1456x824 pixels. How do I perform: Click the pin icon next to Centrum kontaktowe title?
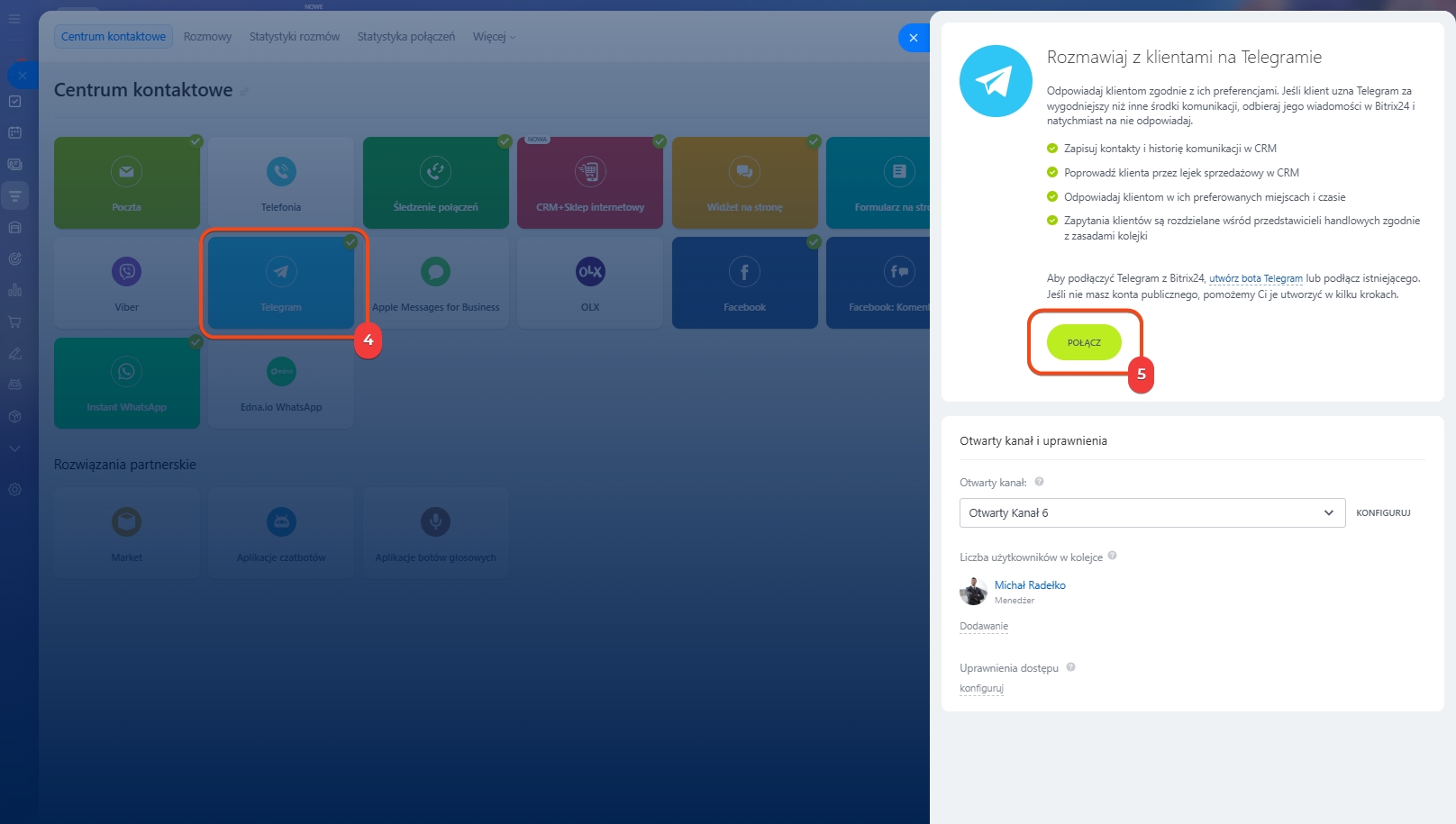(x=244, y=92)
